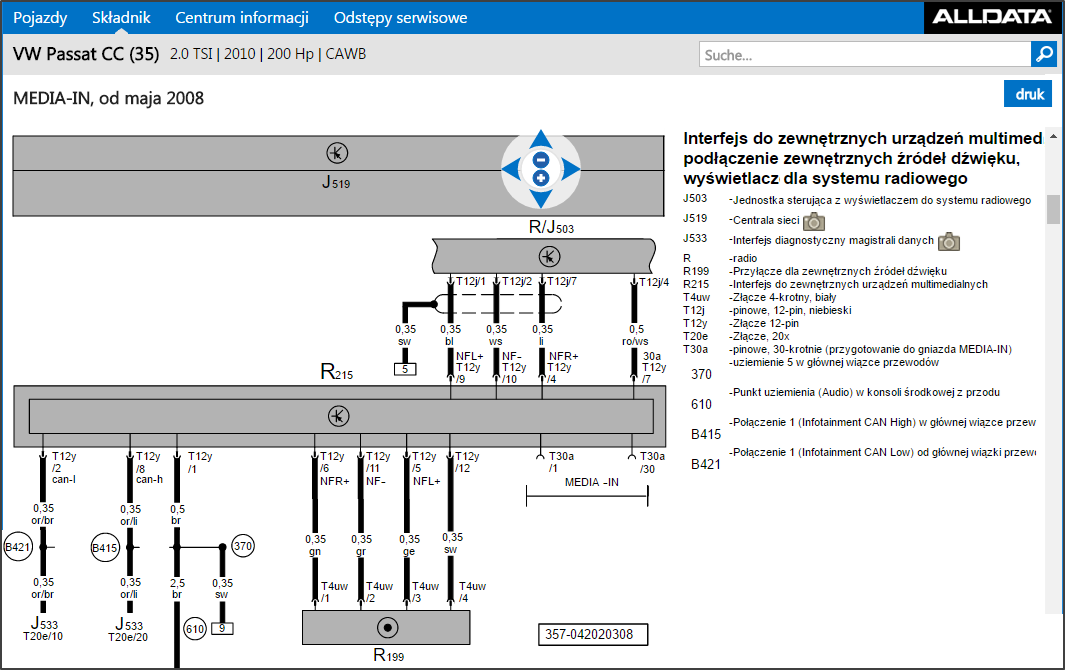Click the transistor symbol in J519 block

pos(337,153)
